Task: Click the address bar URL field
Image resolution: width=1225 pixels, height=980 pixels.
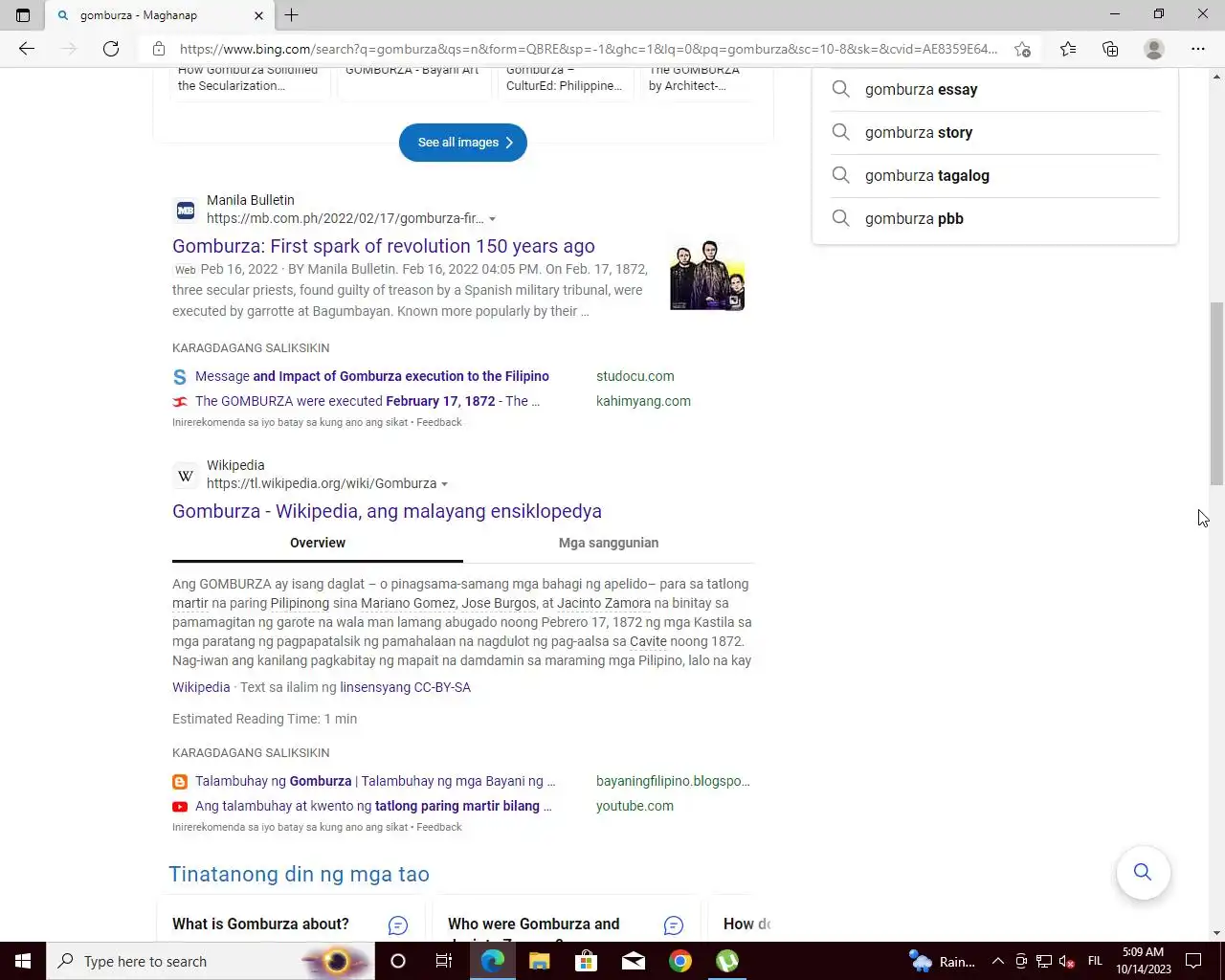Action: [x=588, y=49]
